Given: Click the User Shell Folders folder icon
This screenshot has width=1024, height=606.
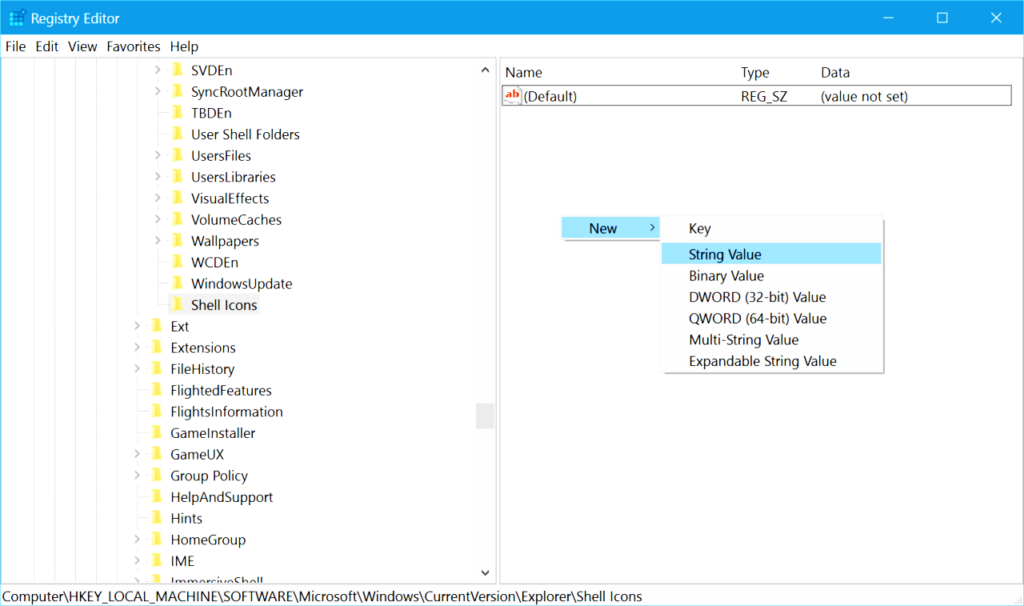Looking at the screenshot, I should (177, 134).
